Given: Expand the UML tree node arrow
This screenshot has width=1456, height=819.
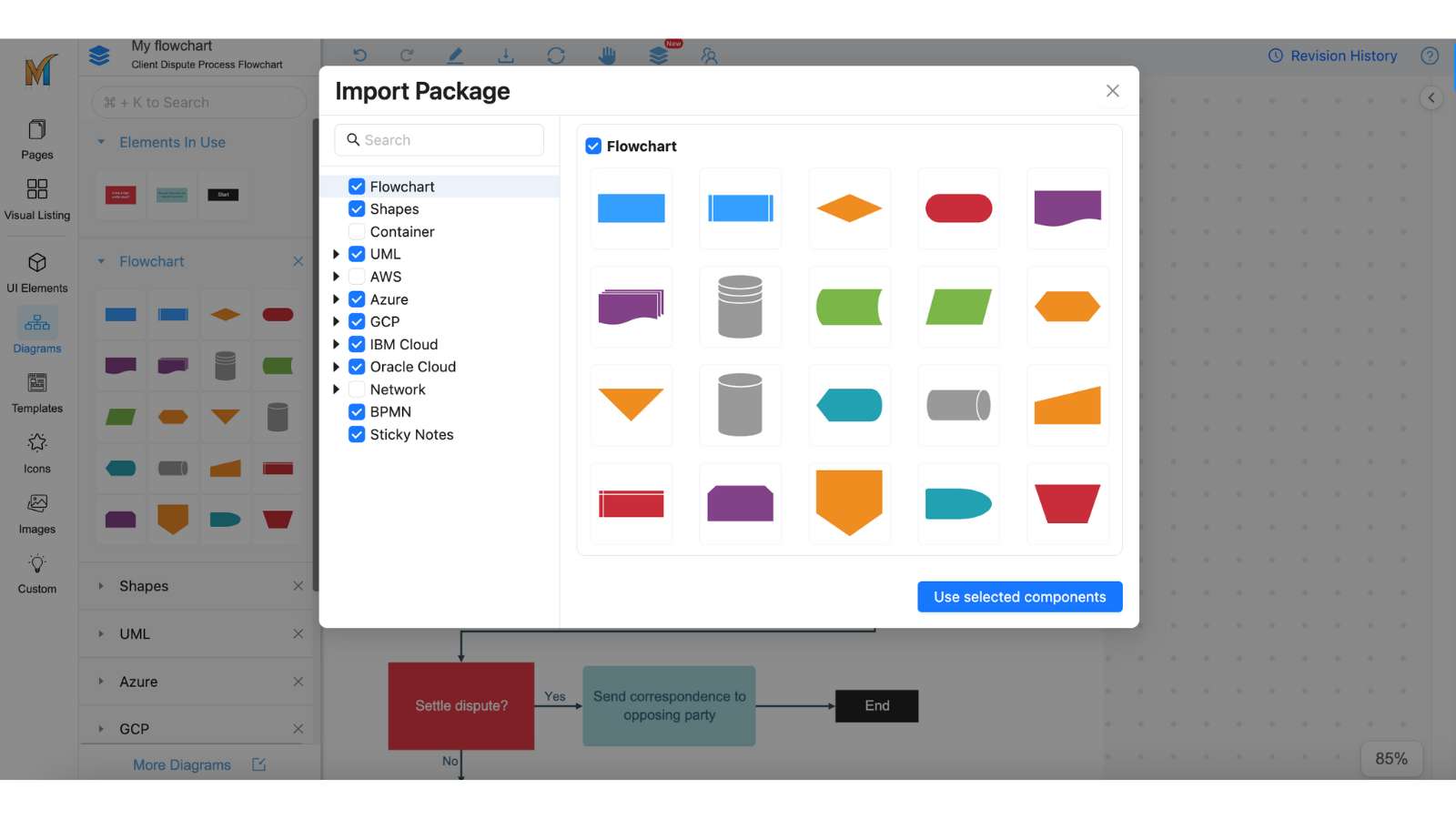Looking at the screenshot, I should pos(337,255).
